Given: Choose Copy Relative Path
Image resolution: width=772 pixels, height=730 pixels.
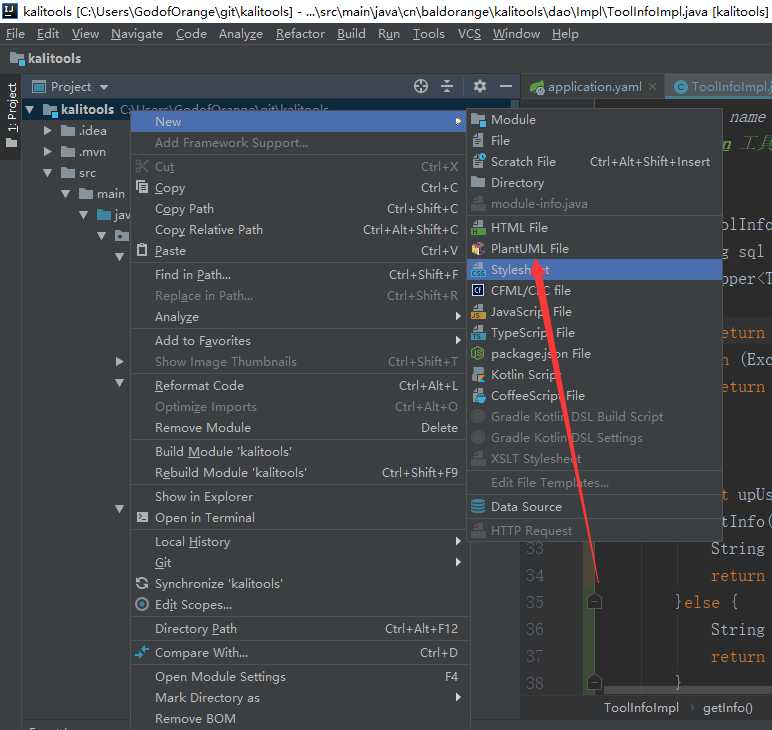Looking at the screenshot, I should coord(297,229).
